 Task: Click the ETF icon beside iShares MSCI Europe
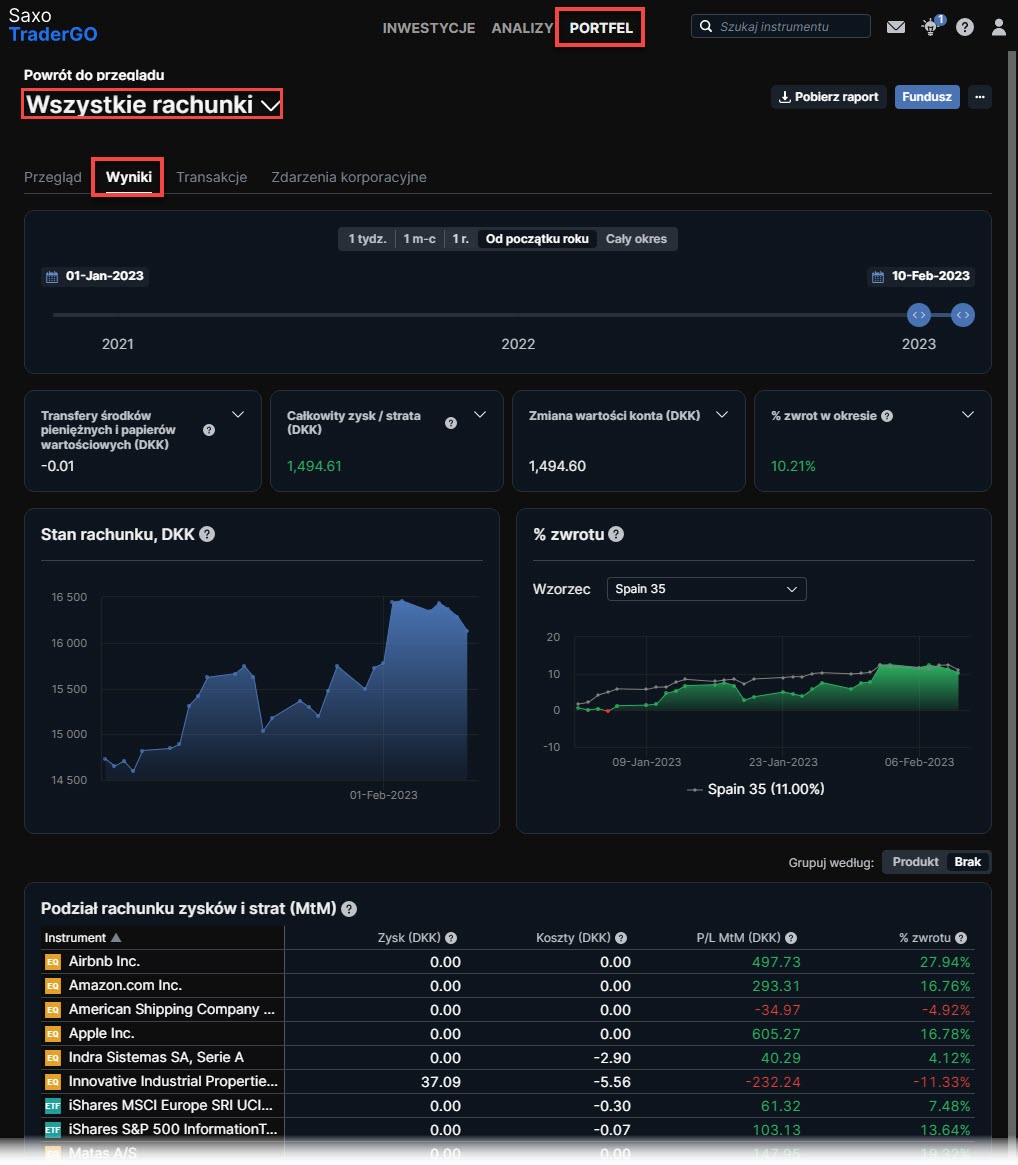coord(53,1106)
